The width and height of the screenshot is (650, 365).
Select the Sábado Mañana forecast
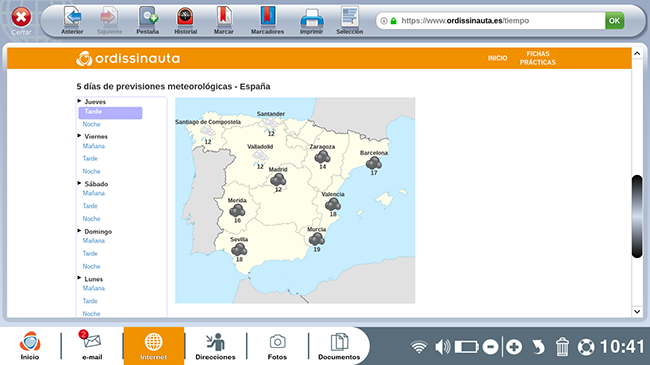click(94, 193)
